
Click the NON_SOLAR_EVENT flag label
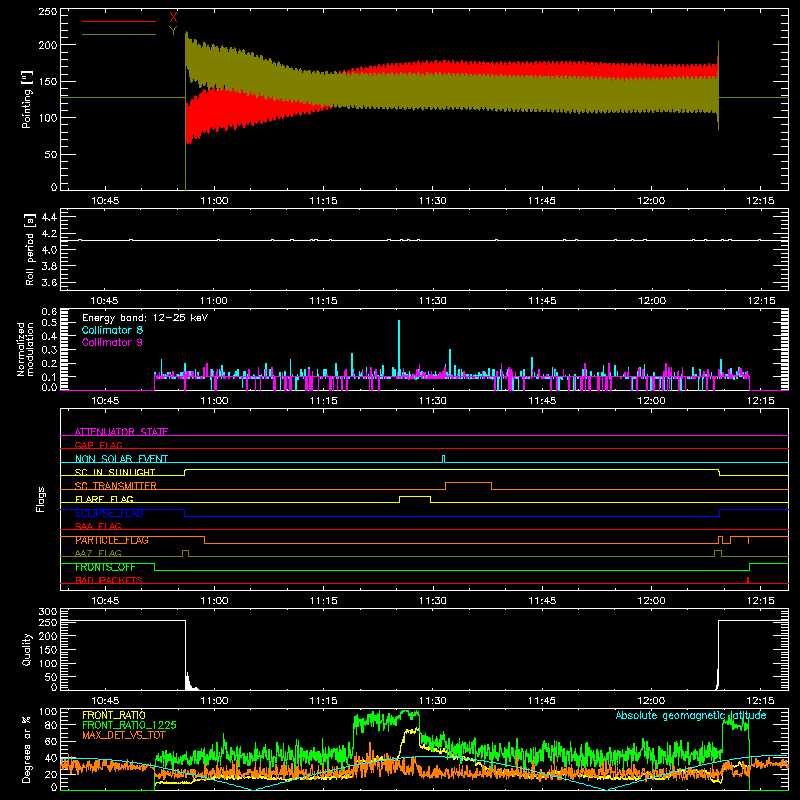pos(121,459)
